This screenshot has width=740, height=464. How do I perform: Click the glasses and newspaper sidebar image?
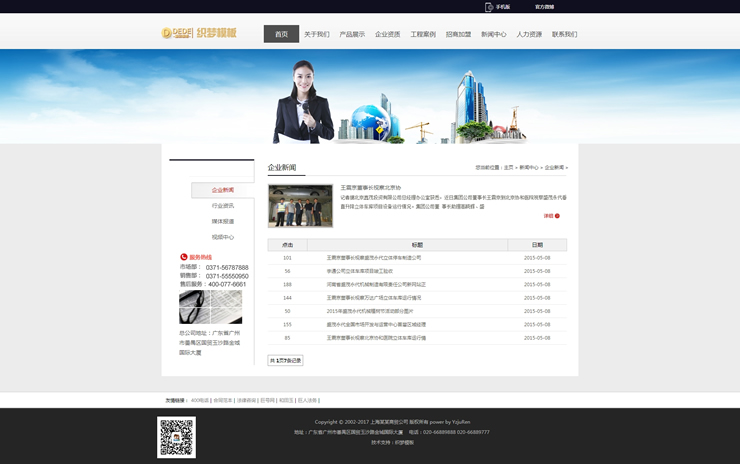pyautogui.click(x=210, y=308)
